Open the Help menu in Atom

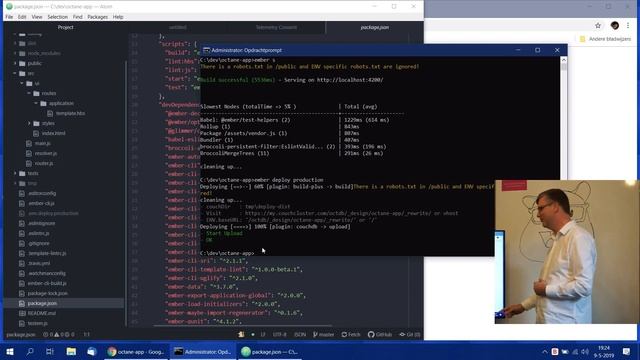118,17
